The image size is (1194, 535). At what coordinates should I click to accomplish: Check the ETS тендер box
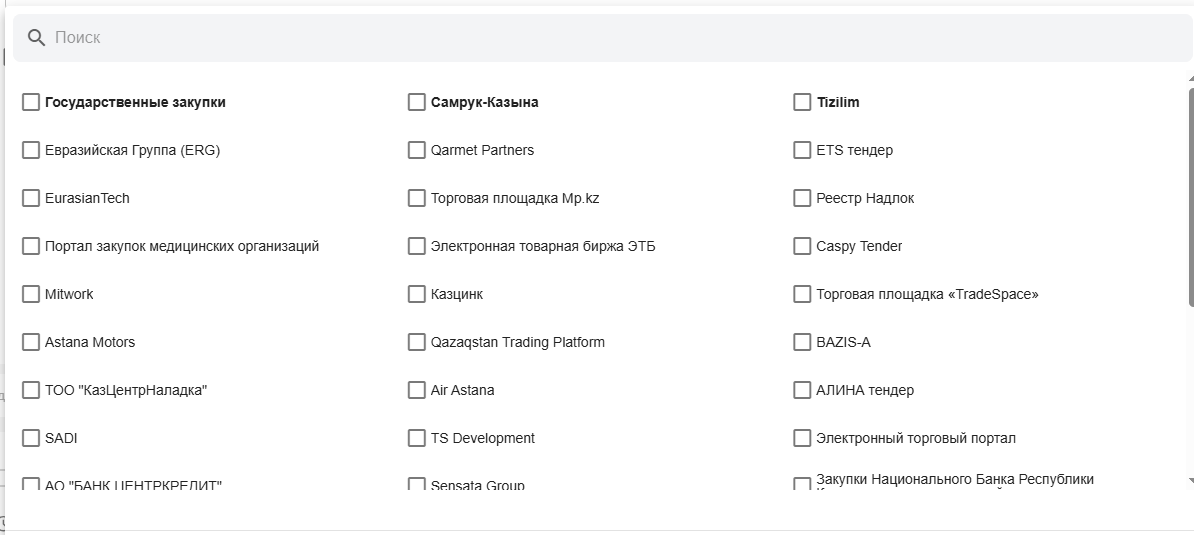pos(802,150)
